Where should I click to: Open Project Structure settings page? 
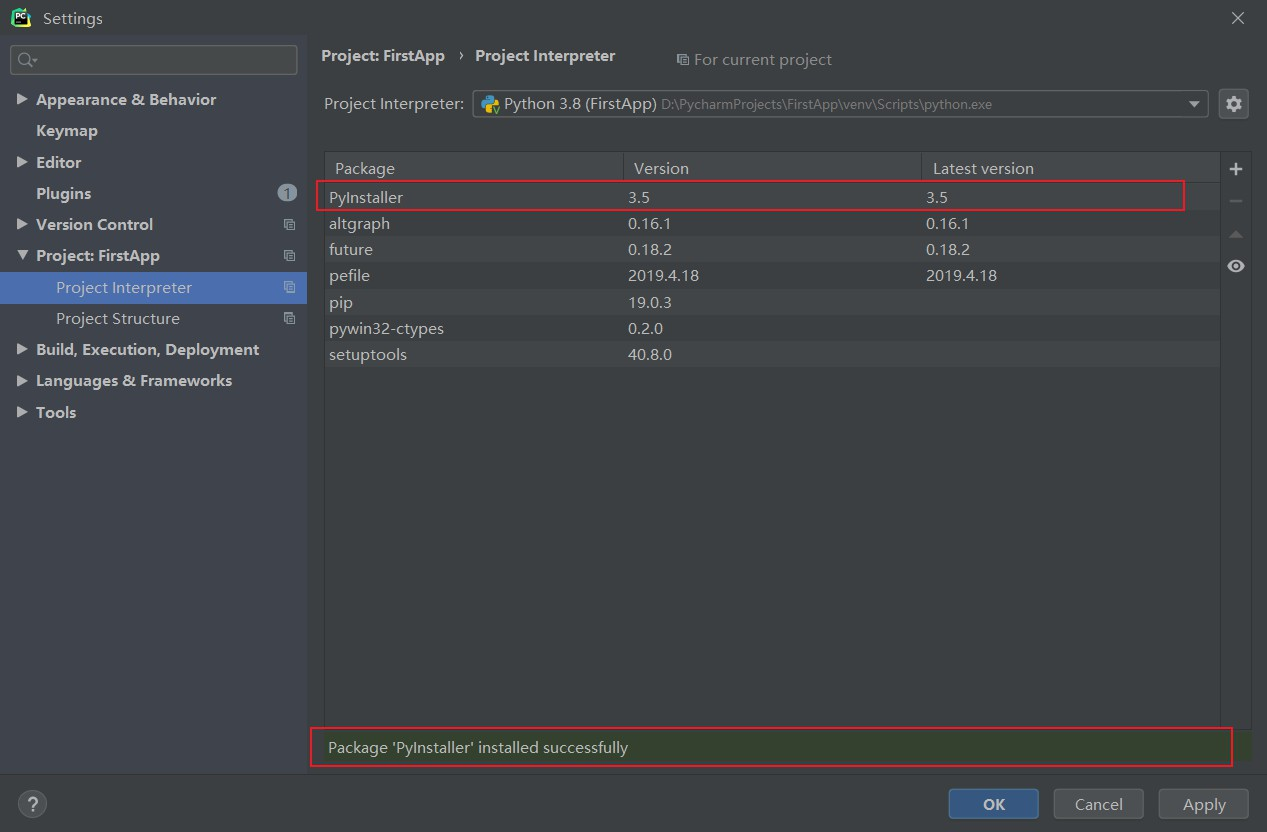118,319
